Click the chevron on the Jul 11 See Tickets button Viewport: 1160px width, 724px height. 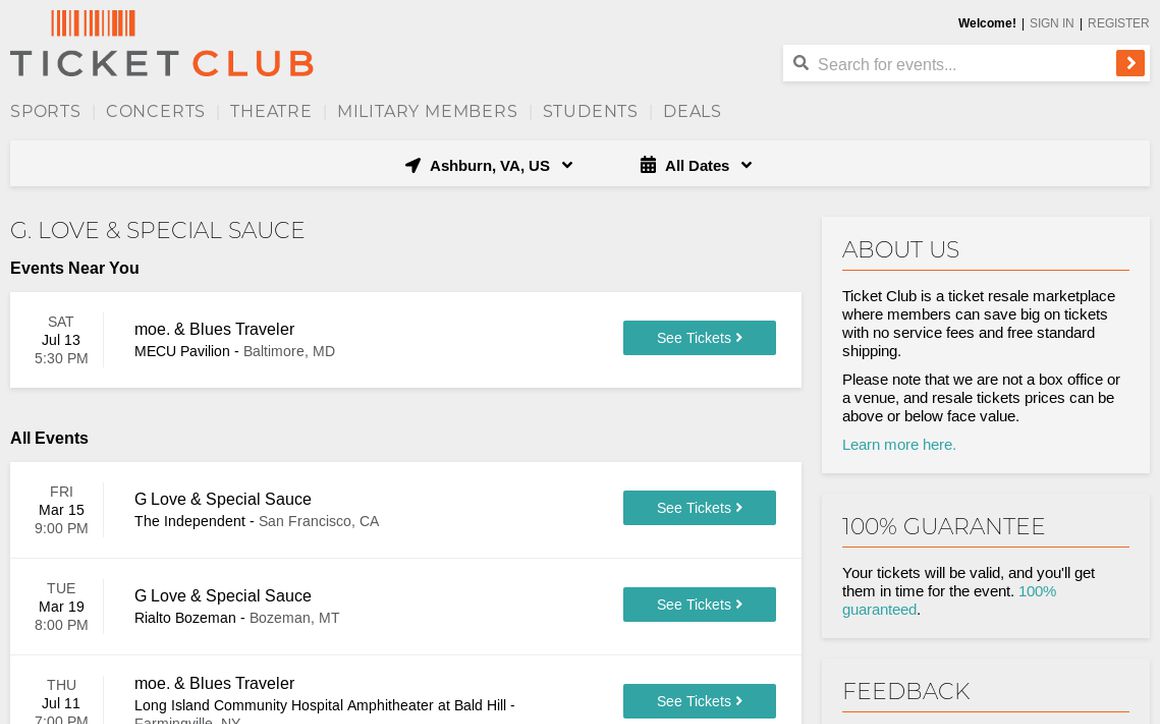coord(739,701)
